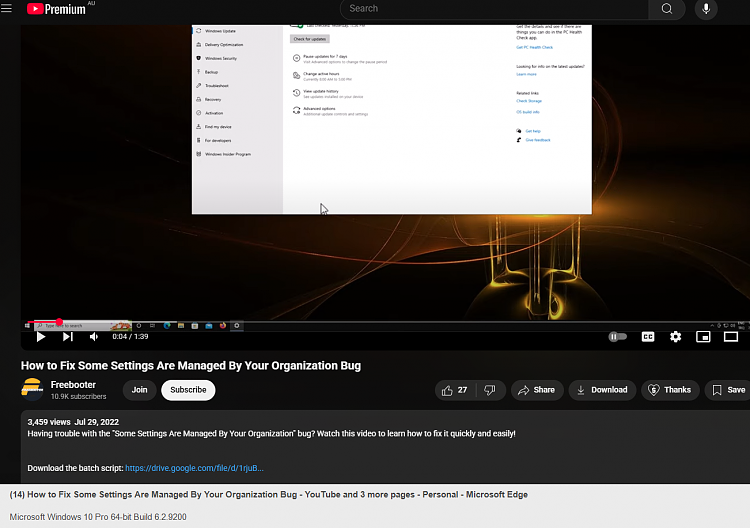The image size is (750, 528).
Task: Click Settings gear in video taskbar
Action: click(x=237, y=326)
